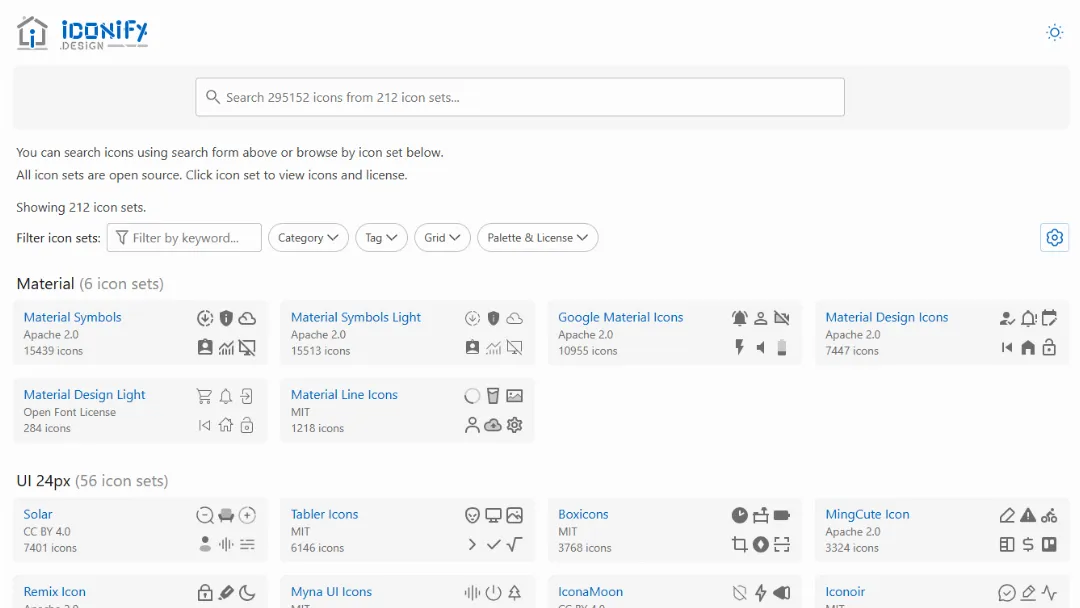This screenshot has width=1080, height=608.
Task: Click warning triangle in MingCute Icon card
Action: click(x=1028, y=515)
